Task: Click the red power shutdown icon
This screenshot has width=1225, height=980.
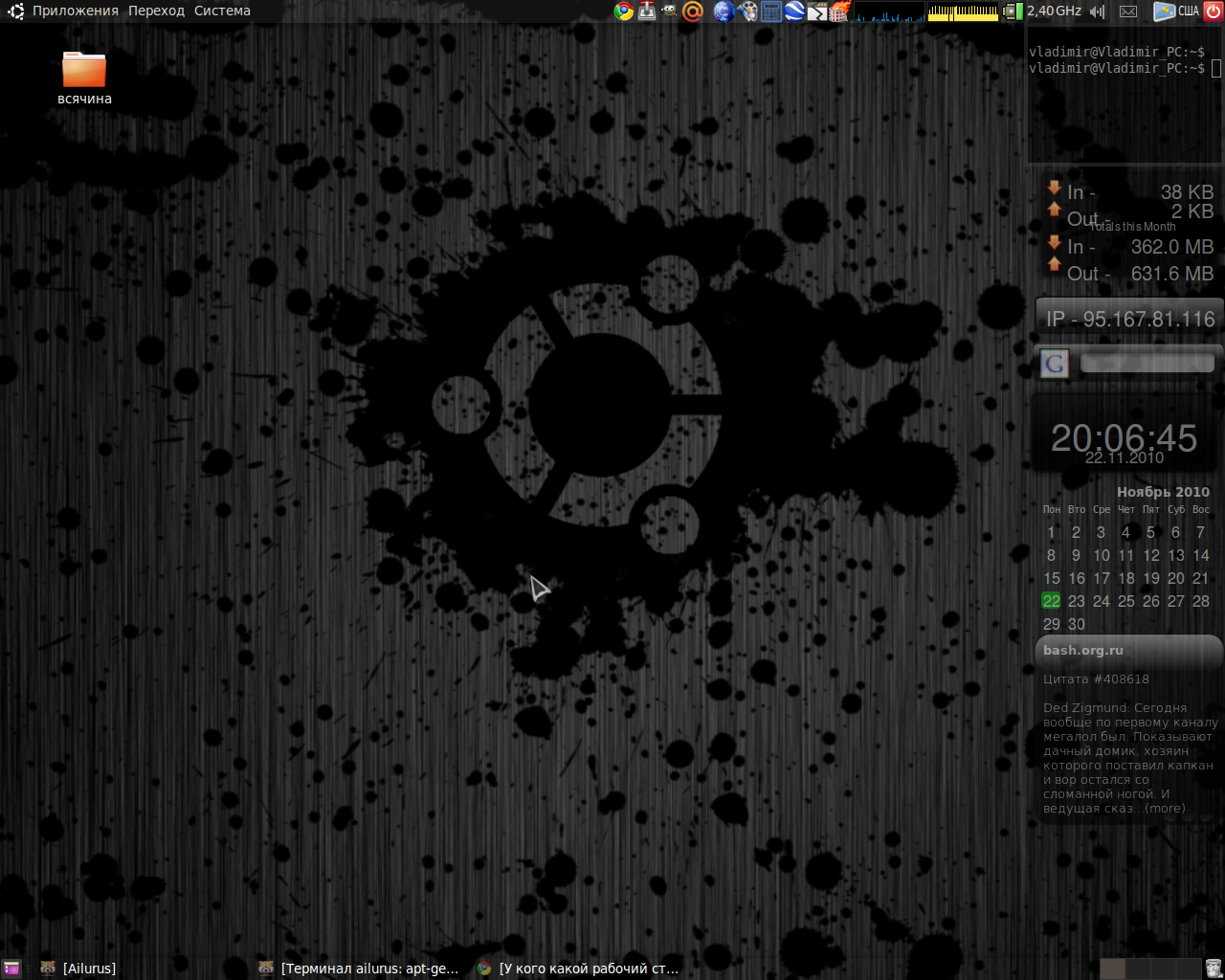Action: pos(1214,11)
